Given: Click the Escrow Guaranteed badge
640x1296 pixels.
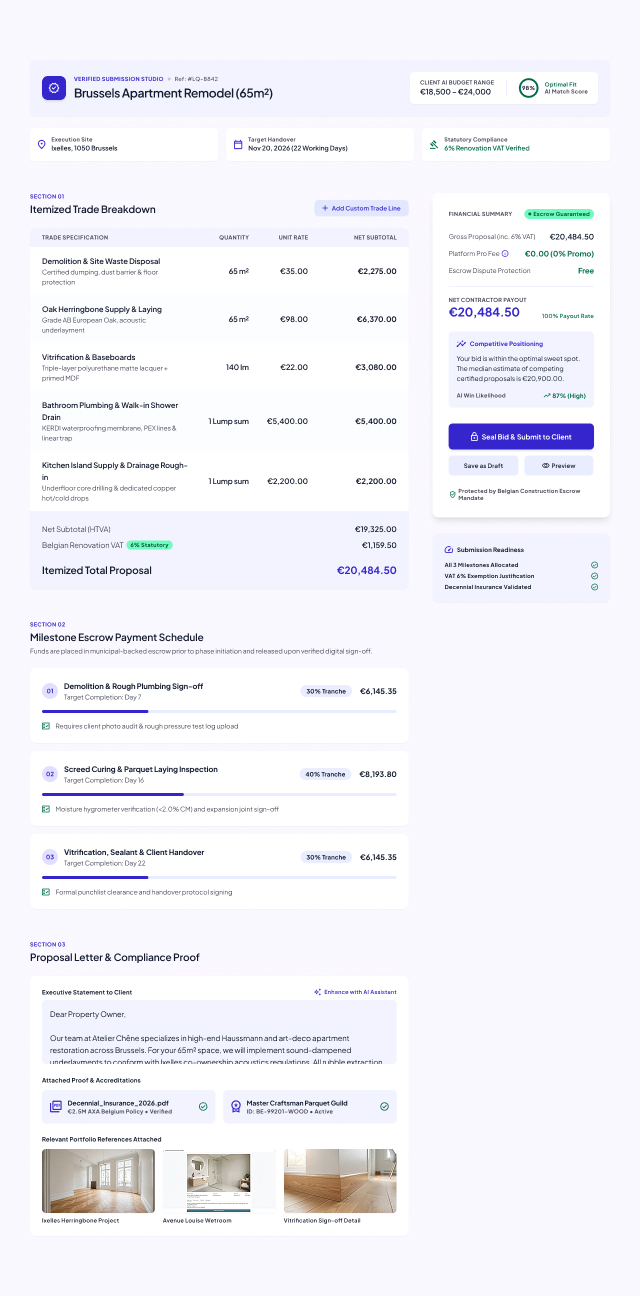Looking at the screenshot, I should click(x=559, y=214).
